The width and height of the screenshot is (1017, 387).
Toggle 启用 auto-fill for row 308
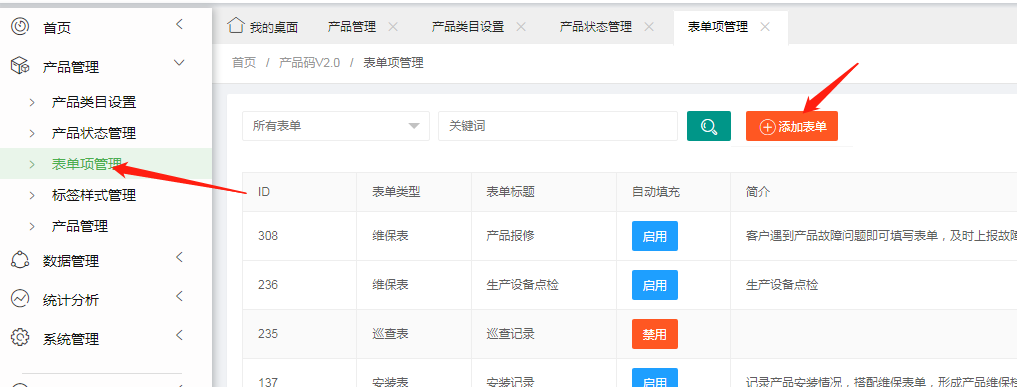point(654,236)
